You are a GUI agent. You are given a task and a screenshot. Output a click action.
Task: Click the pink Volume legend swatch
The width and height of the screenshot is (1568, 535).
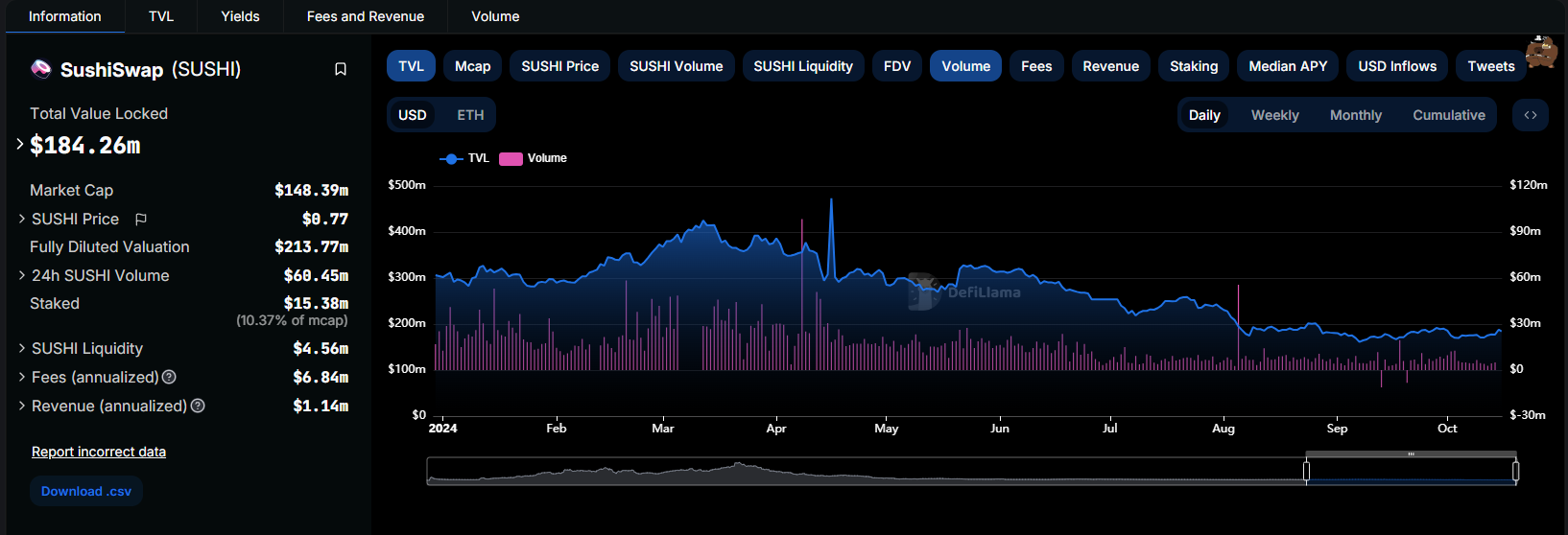coord(511,158)
